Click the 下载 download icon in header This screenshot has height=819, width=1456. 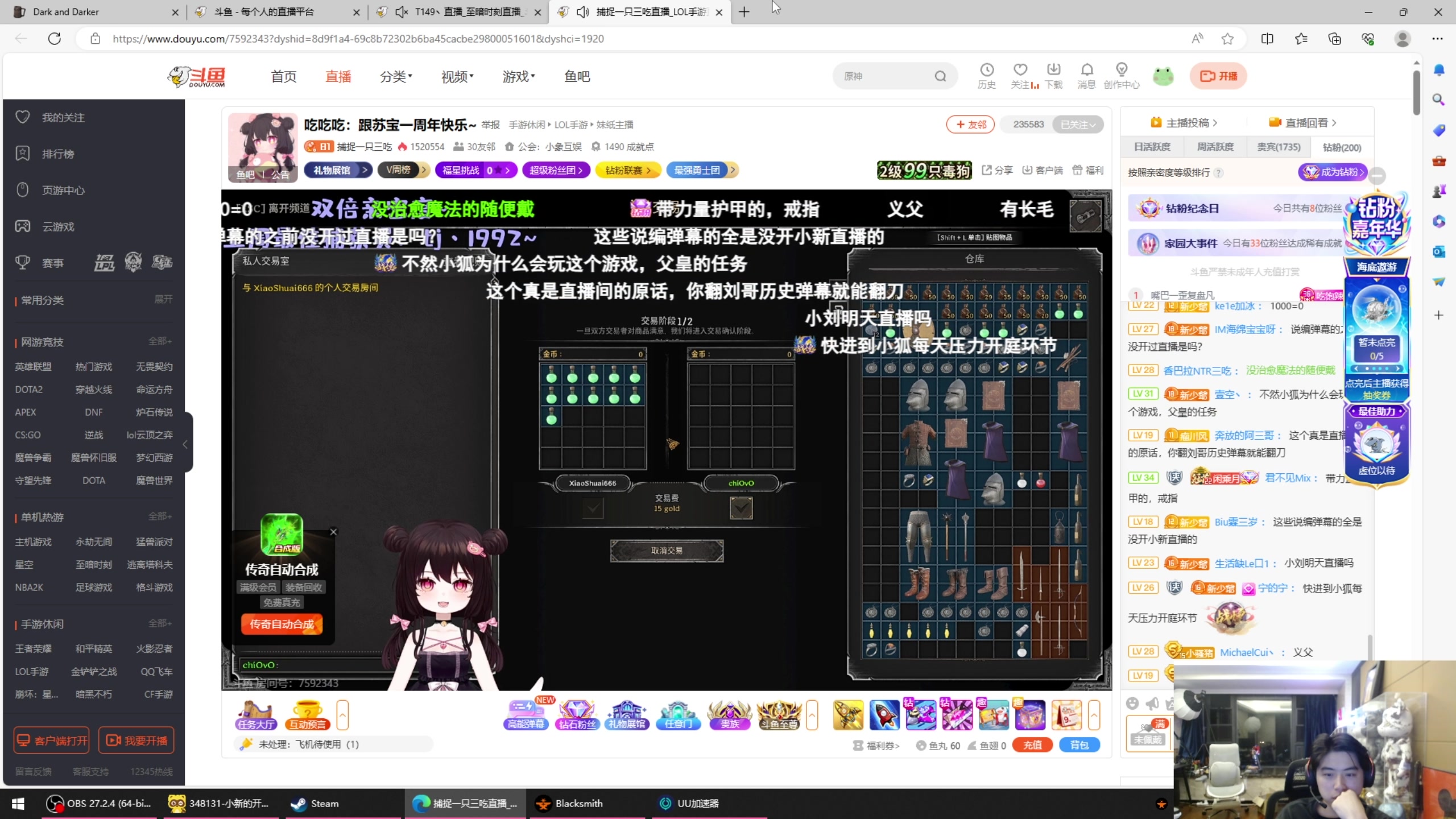[x=1053, y=76]
